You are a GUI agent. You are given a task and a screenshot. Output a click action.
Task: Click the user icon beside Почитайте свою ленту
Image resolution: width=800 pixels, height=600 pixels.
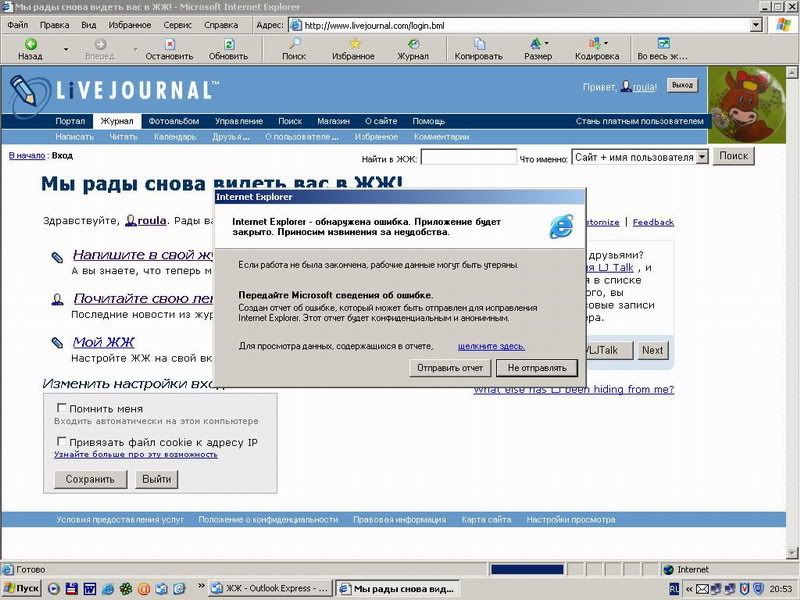click(57, 299)
